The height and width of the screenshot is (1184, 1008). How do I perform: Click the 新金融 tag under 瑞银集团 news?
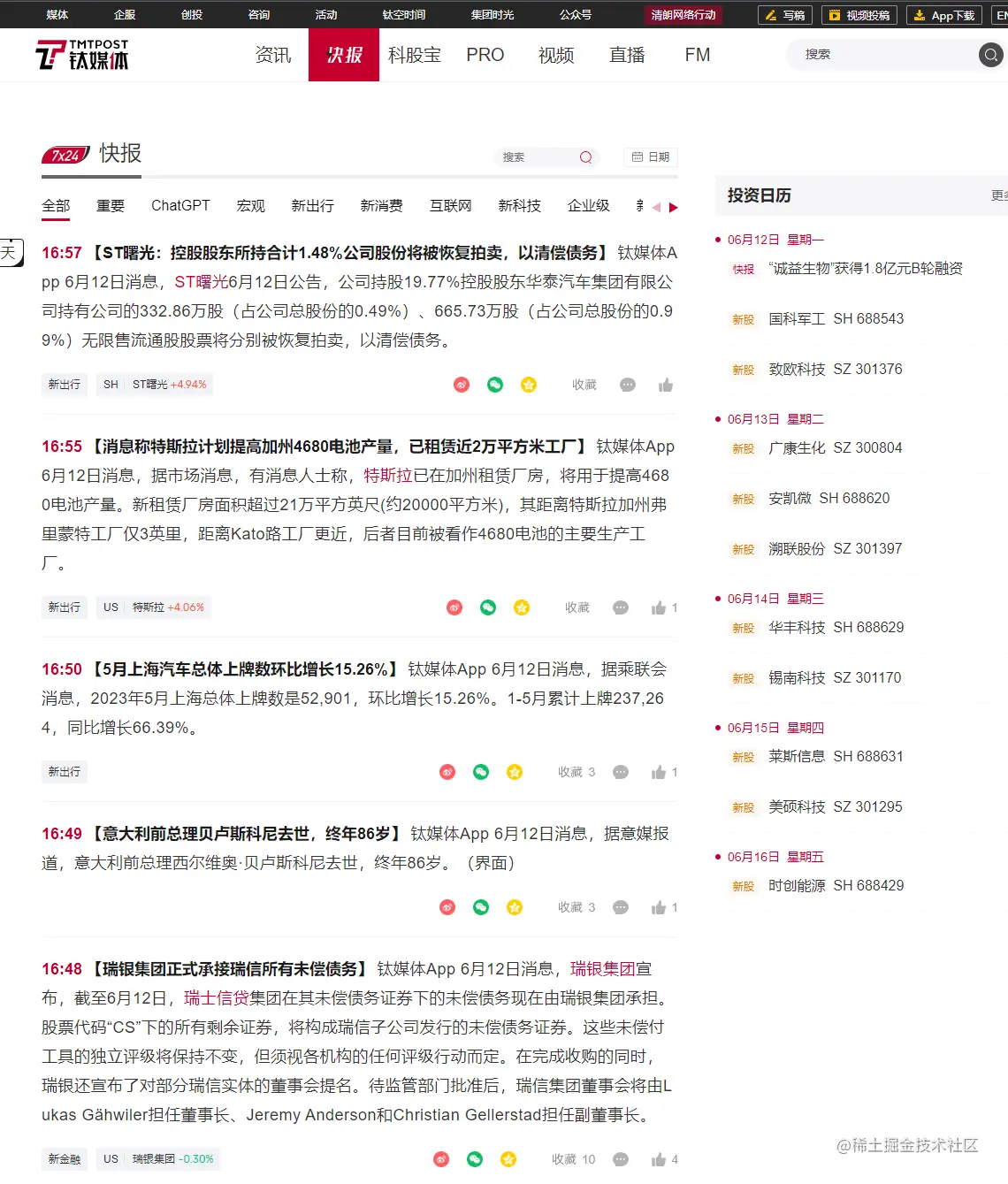(65, 1159)
